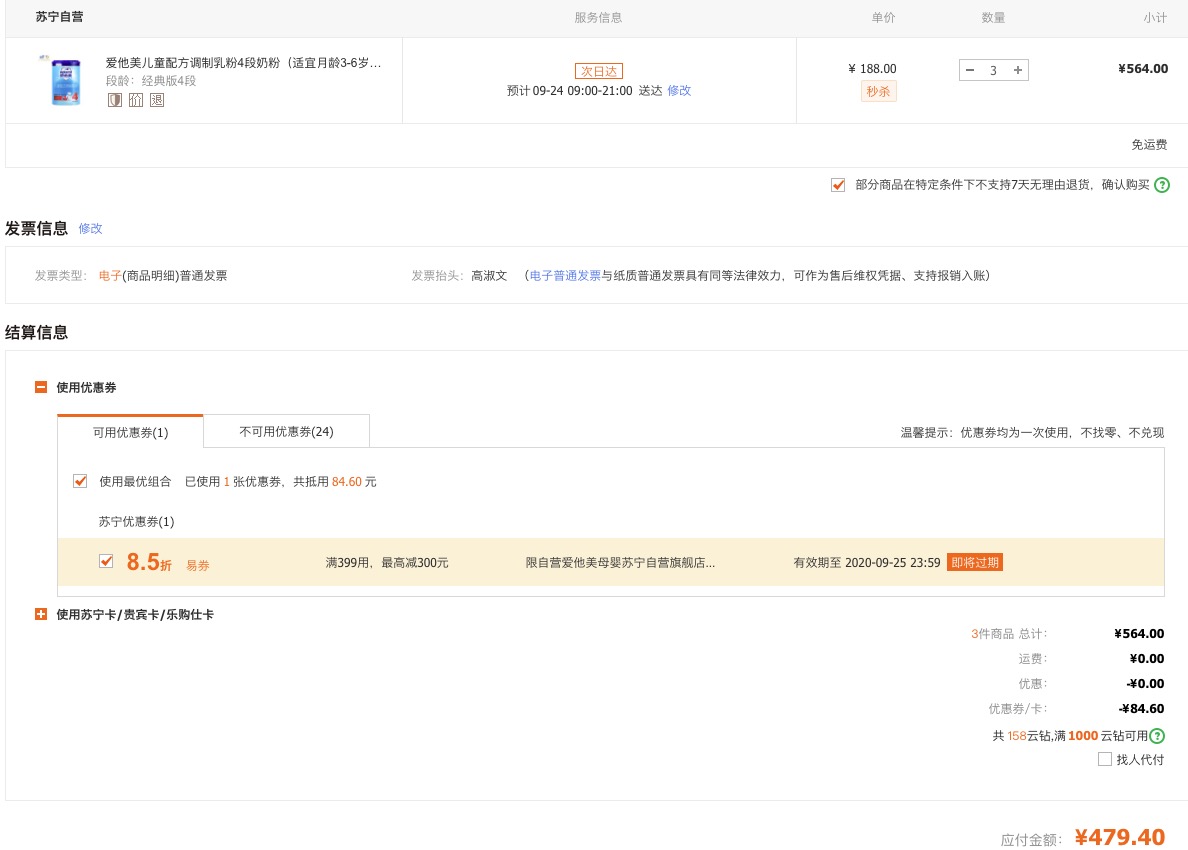Click the 秒杀 flash-sale tag
Screen dimensions: 1188x850
(x=878, y=92)
